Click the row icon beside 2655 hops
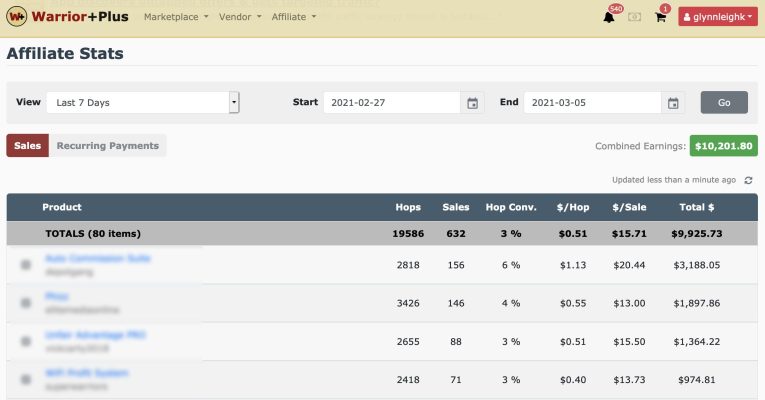Image resolution: width=765 pixels, height=400 pixels. 26,341
